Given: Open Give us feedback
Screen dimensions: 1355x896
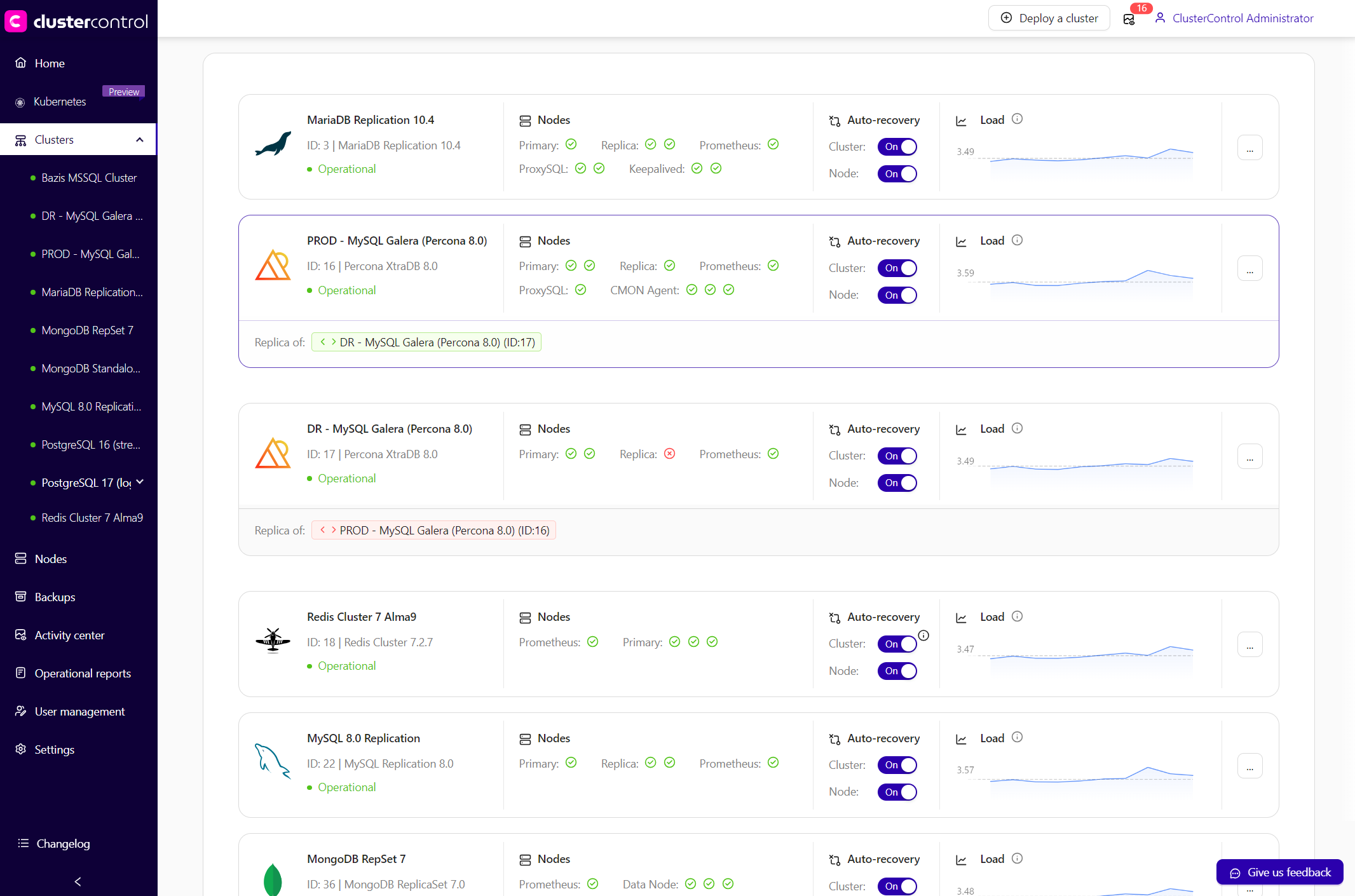Looking at the screenshot, I should 1279,872.
